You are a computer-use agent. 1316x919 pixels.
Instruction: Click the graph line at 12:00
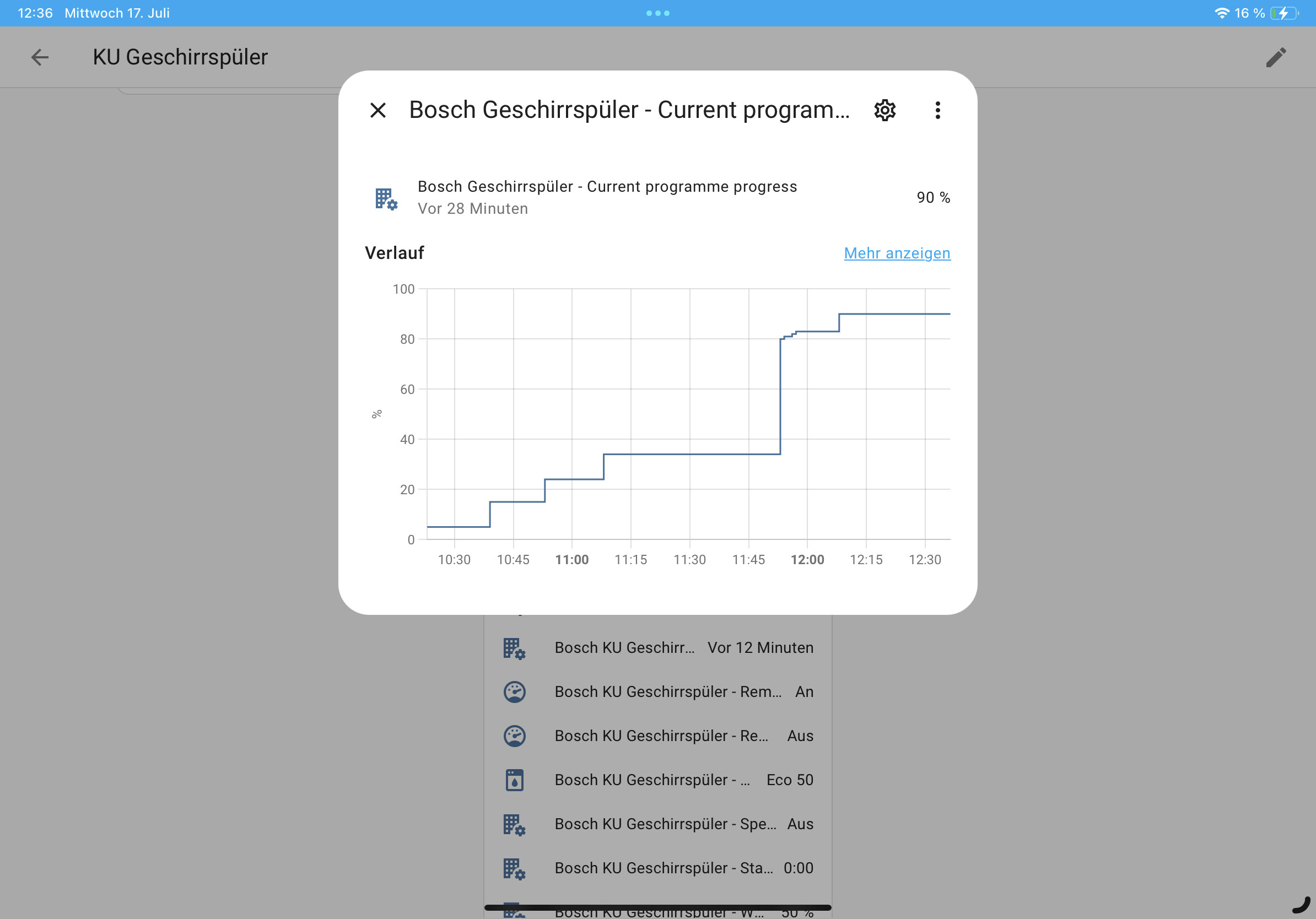coord(807,331)
